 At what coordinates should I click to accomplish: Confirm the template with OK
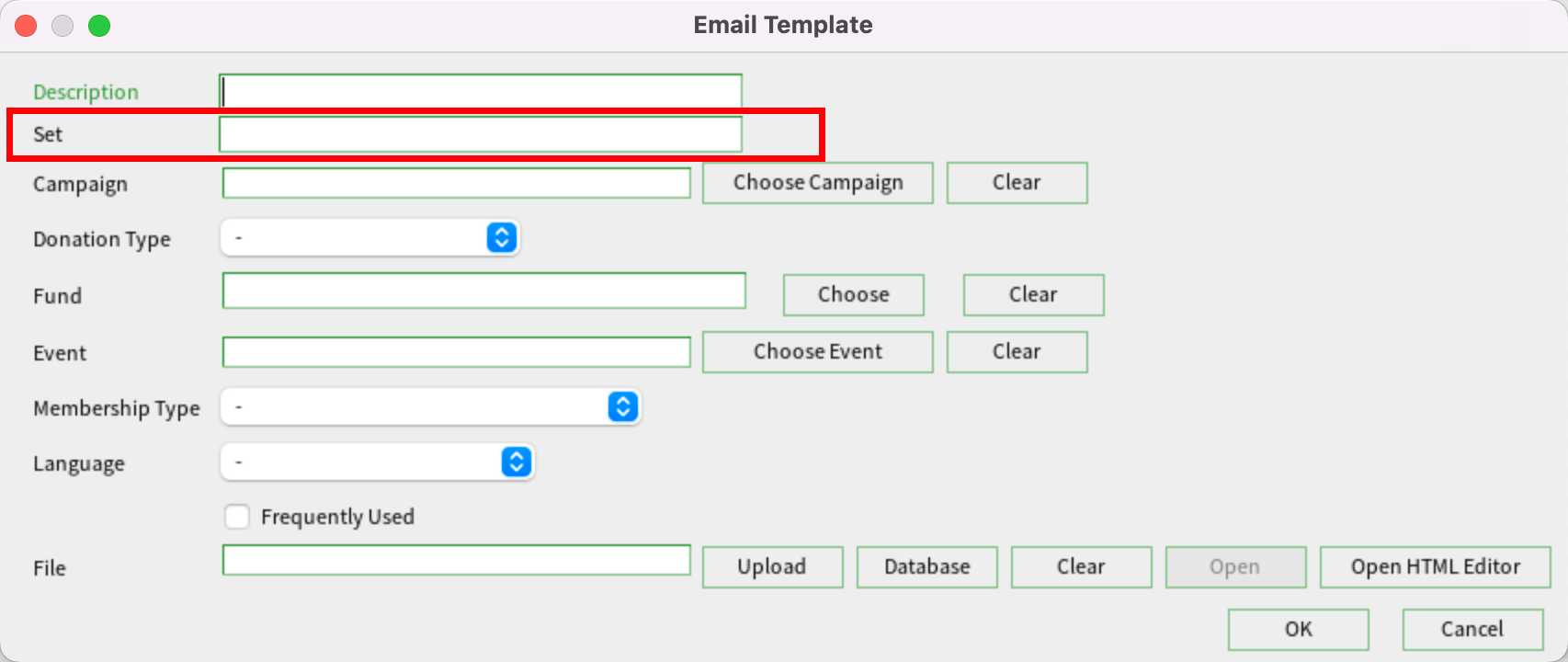1297,629
